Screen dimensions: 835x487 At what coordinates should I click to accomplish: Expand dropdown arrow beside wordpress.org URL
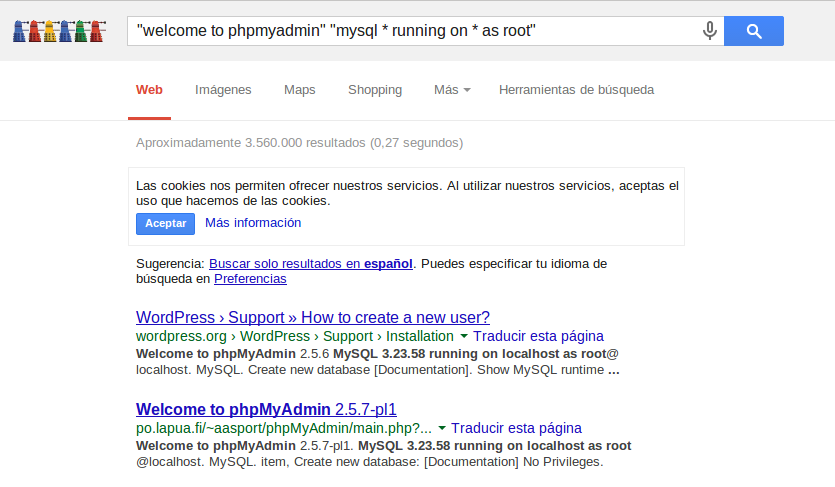(x=463, y=336)
